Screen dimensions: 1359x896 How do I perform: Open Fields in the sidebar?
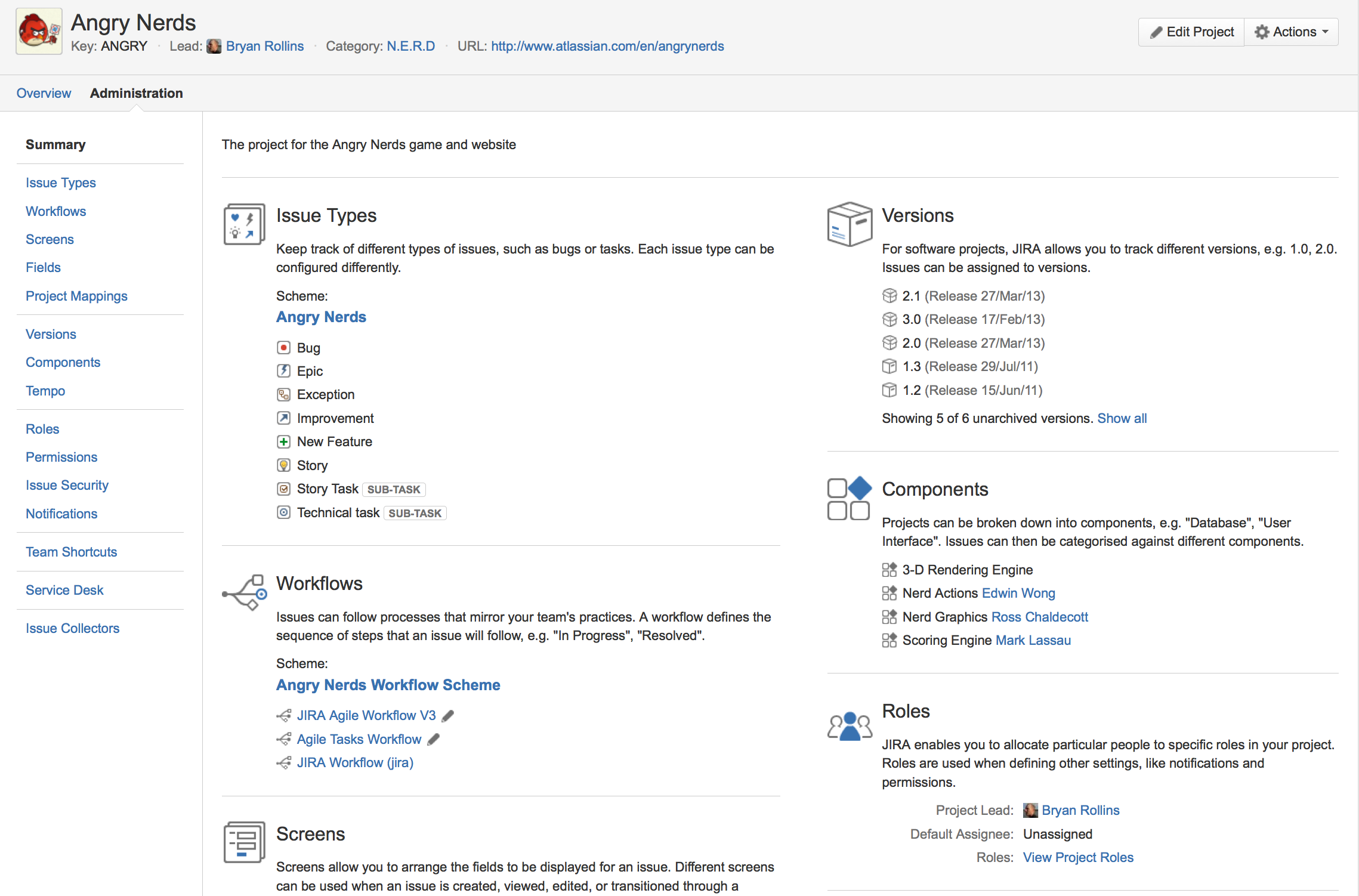tap(43, 267)
